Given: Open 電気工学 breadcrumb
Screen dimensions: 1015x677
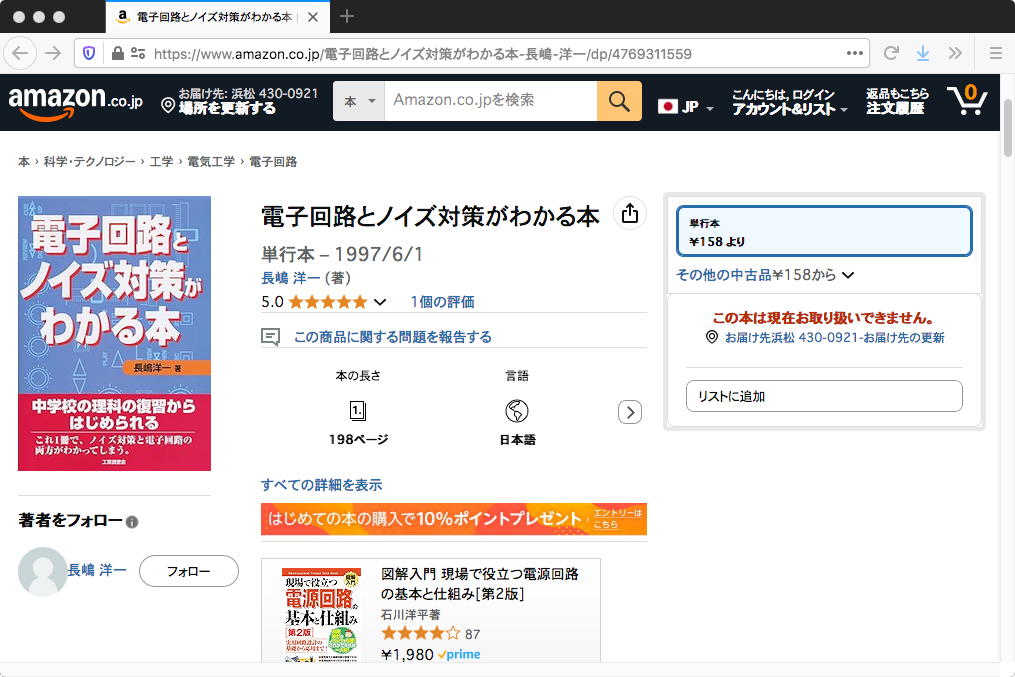Looking at the screenshot, I should [211, 161].
